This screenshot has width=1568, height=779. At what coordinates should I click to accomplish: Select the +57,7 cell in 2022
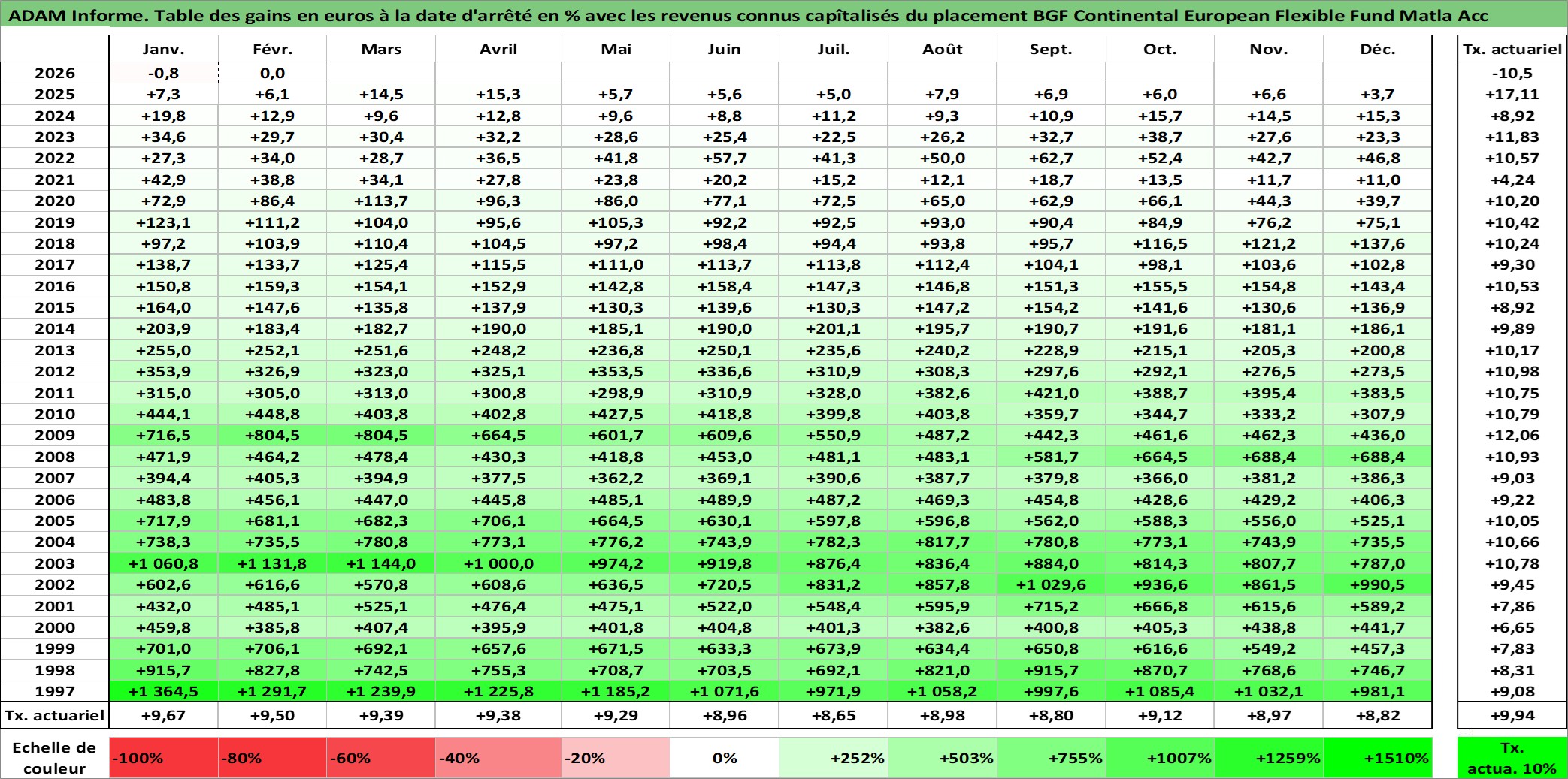(725, 159)
